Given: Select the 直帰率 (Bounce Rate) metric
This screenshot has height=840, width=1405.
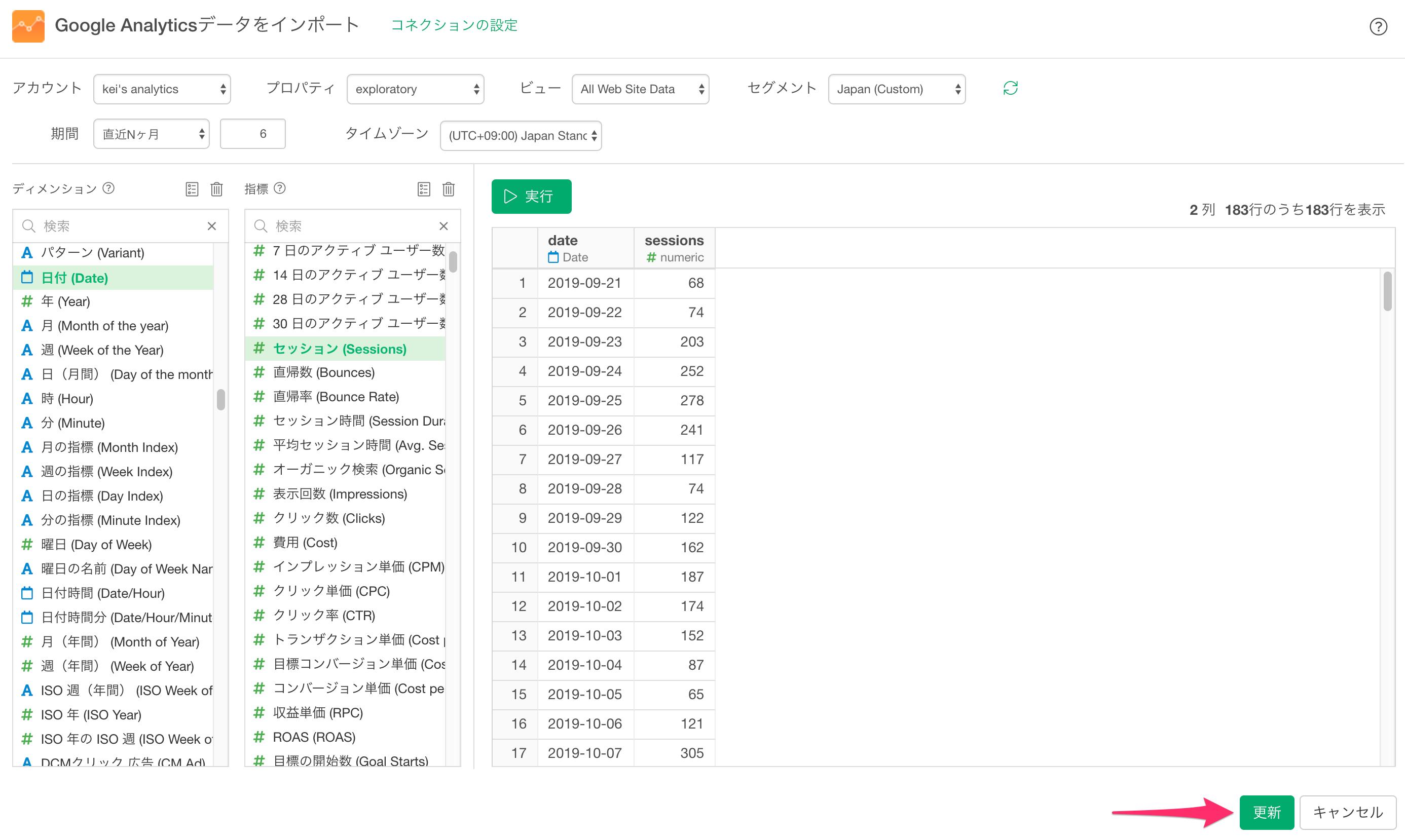Looking at the screenshot, I should [346, 397].
